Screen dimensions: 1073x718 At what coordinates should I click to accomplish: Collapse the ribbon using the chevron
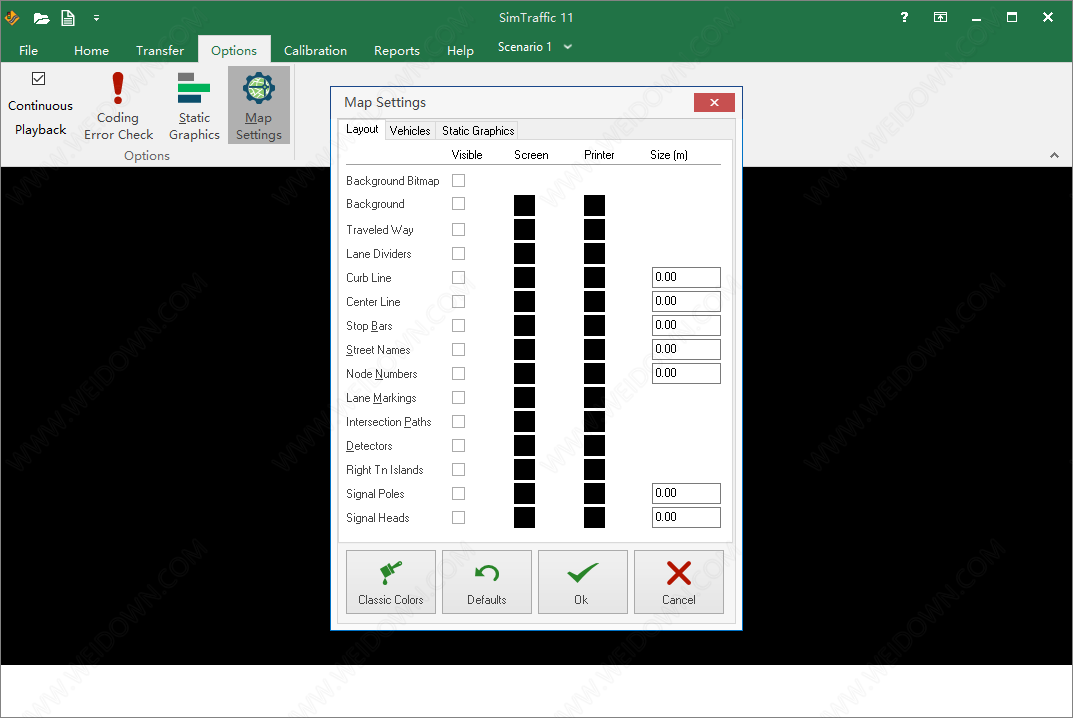[x=1054, y=155]
